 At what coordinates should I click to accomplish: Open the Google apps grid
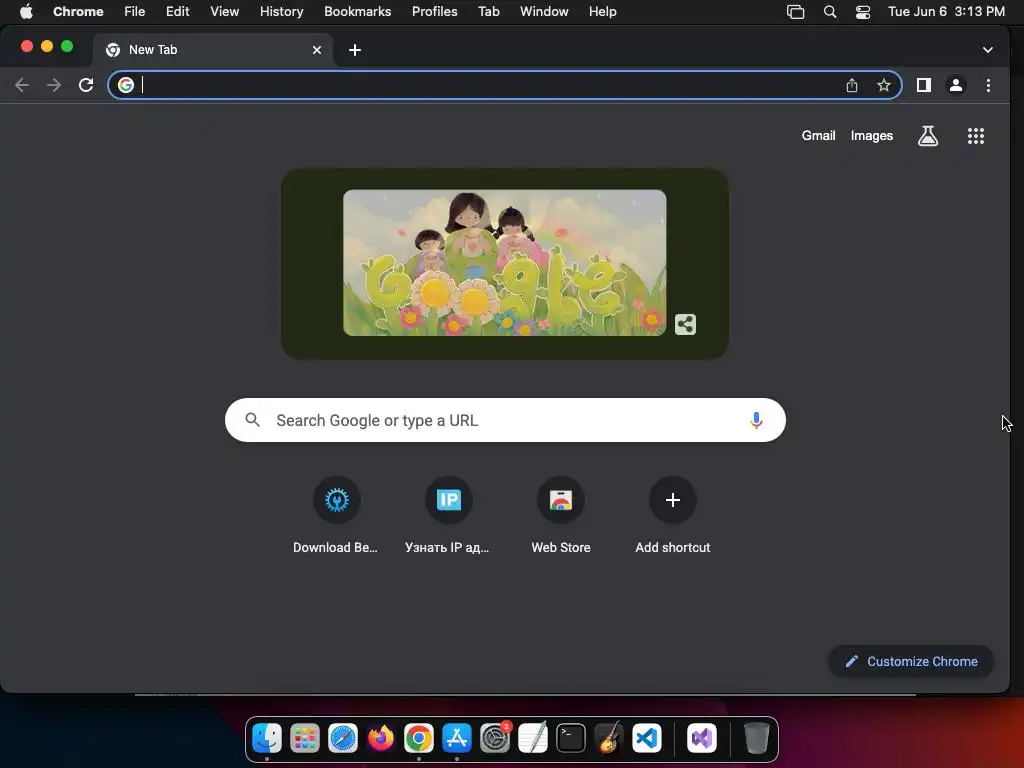975,136
